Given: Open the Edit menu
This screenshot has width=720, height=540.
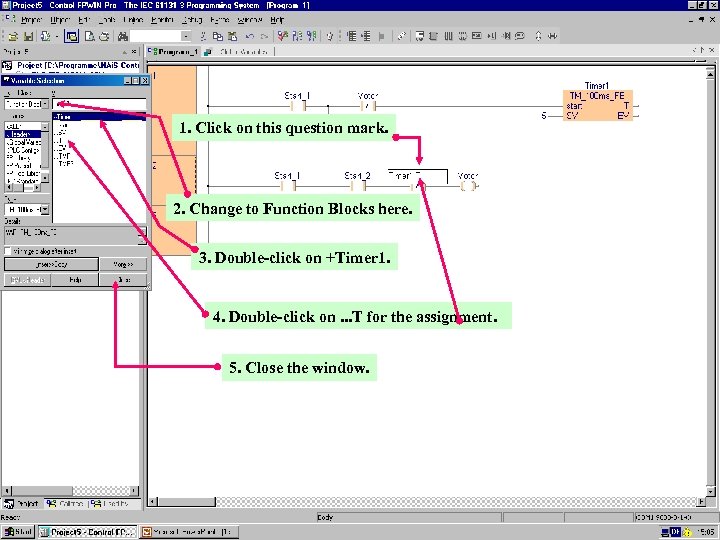Looking at the screenshot, I should tap(84, 20).
